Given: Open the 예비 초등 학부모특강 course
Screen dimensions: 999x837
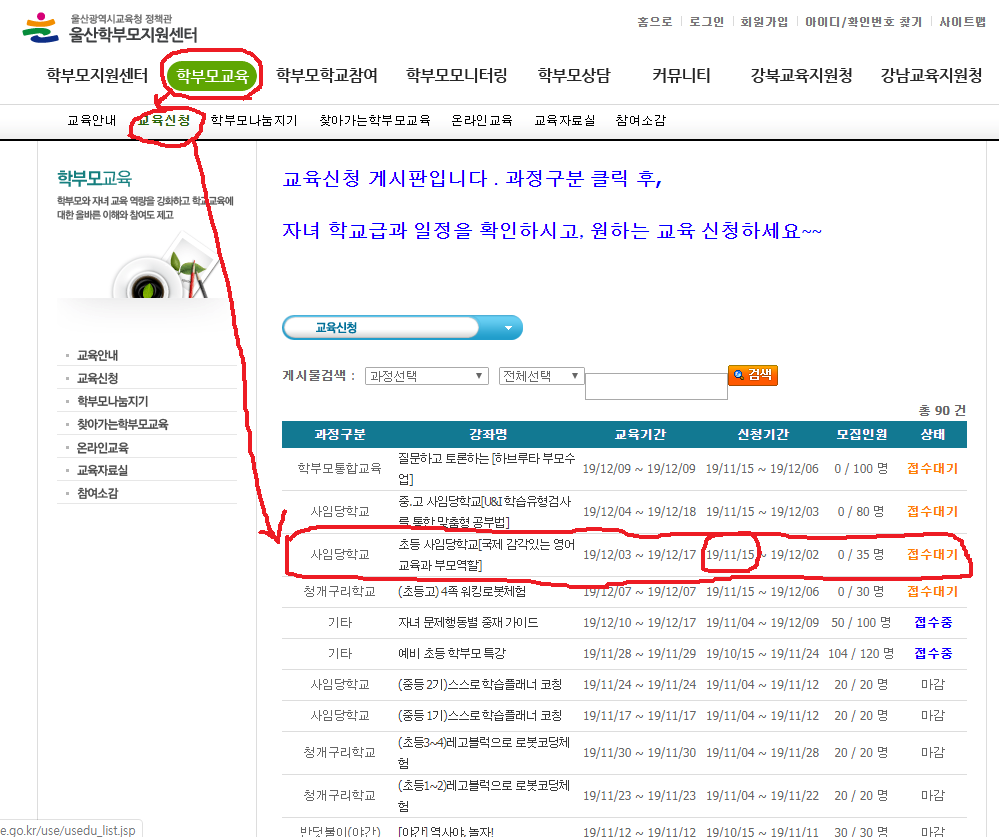Looking at the screenshot, I should [x=452, y=654].
